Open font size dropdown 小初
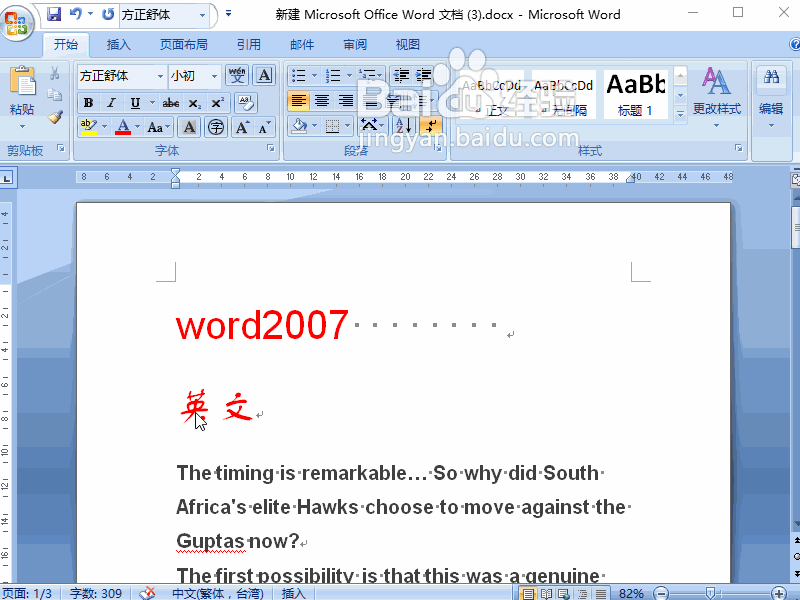Viewport: 800px width, 600px height. pos(214,76)
